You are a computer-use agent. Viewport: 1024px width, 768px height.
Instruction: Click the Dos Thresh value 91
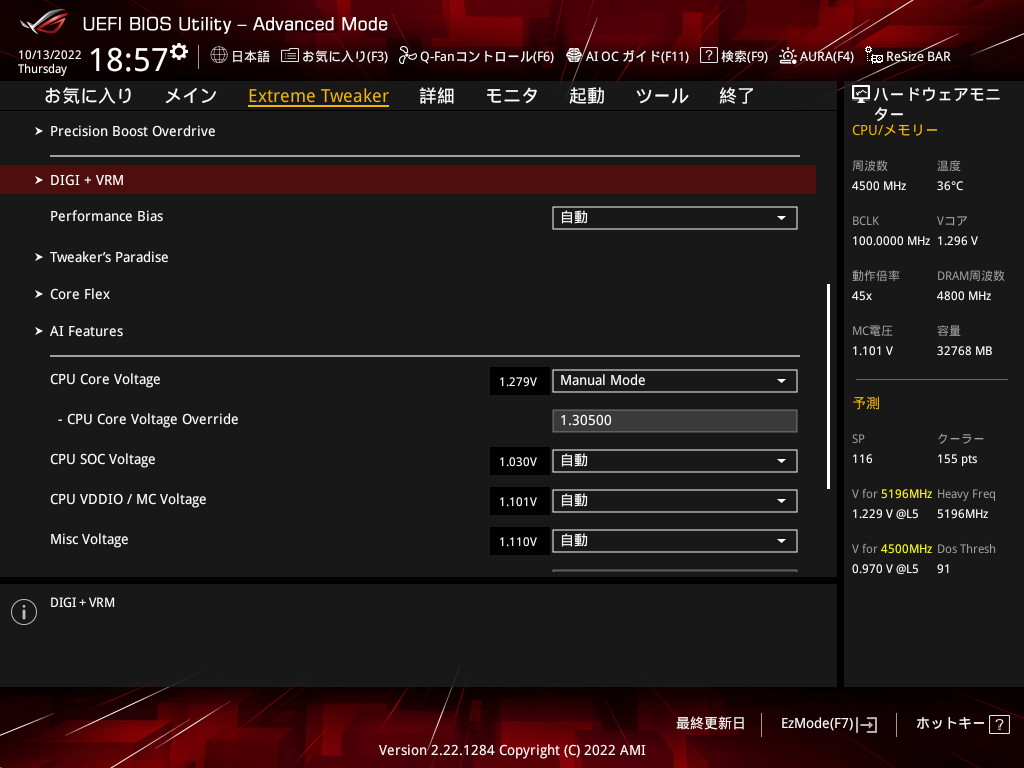coord(943,569)
